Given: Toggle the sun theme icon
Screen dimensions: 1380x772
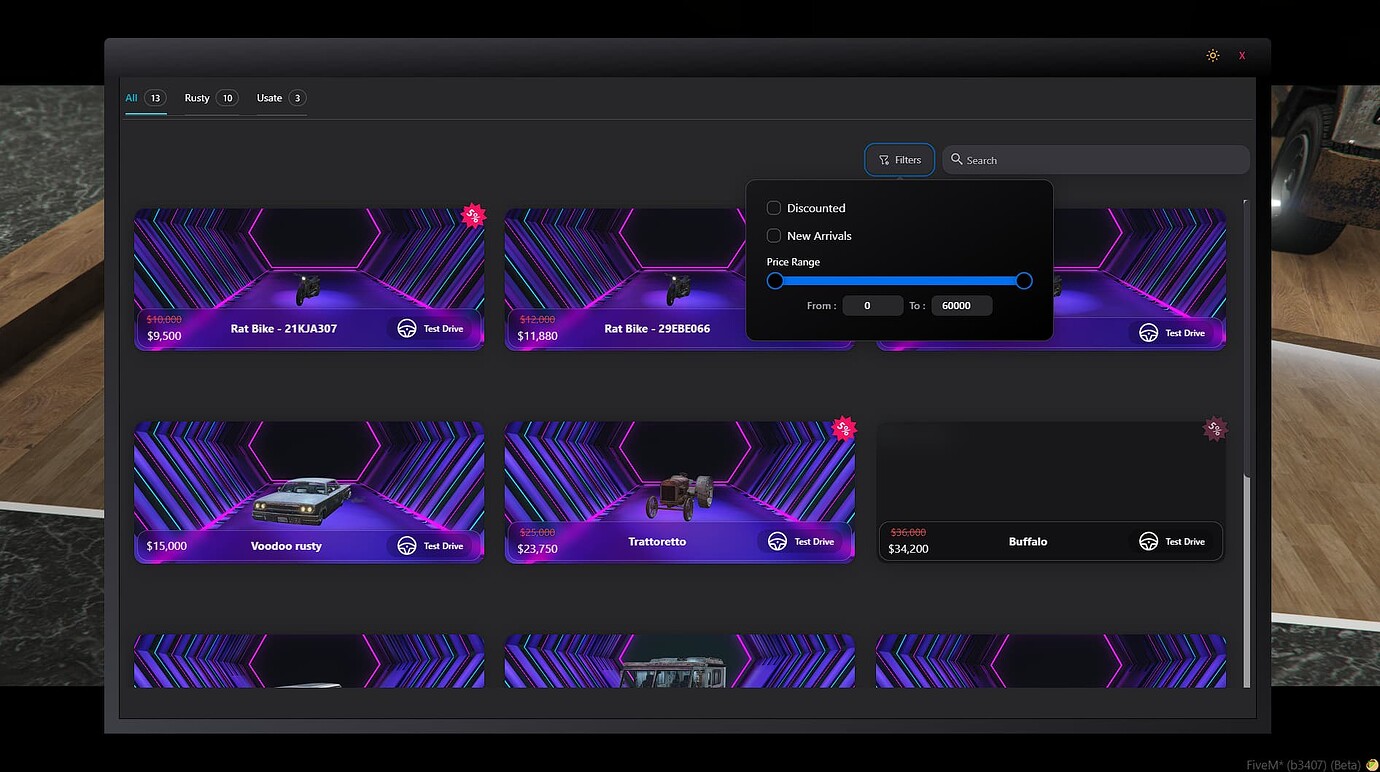Looking at the screenshot, I should (1212, 56).
